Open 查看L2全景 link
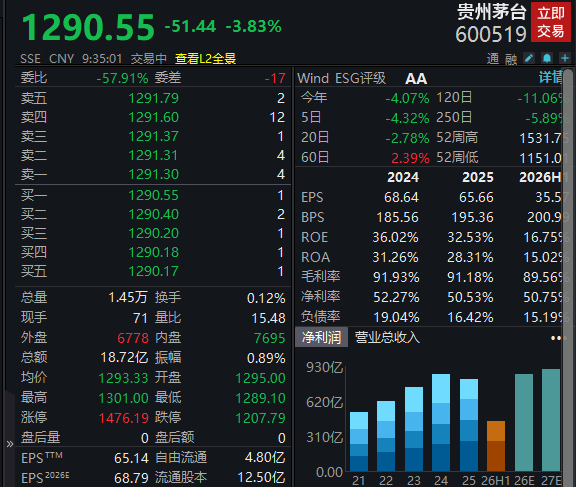 (x=205, y=59)
